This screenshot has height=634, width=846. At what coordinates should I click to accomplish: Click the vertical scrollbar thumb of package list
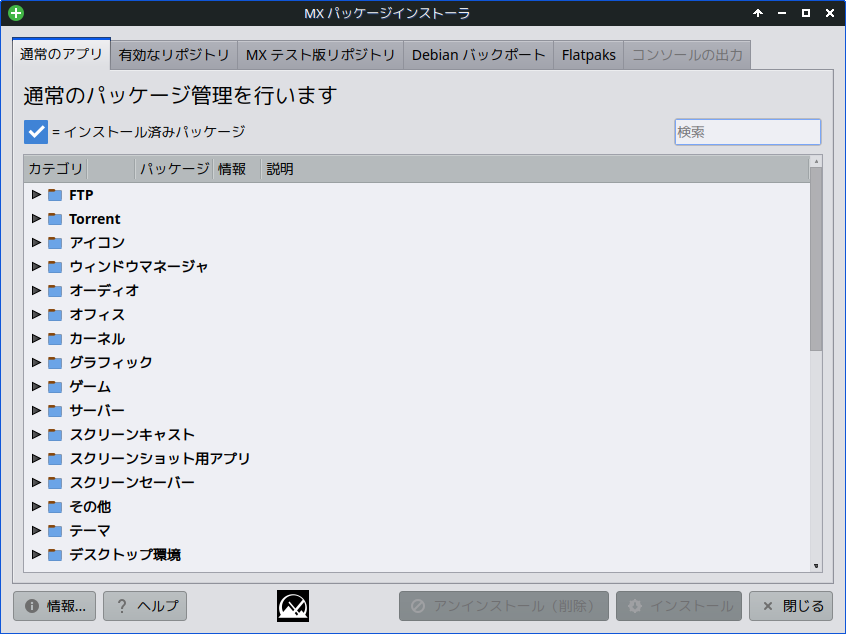click(816, 259)
